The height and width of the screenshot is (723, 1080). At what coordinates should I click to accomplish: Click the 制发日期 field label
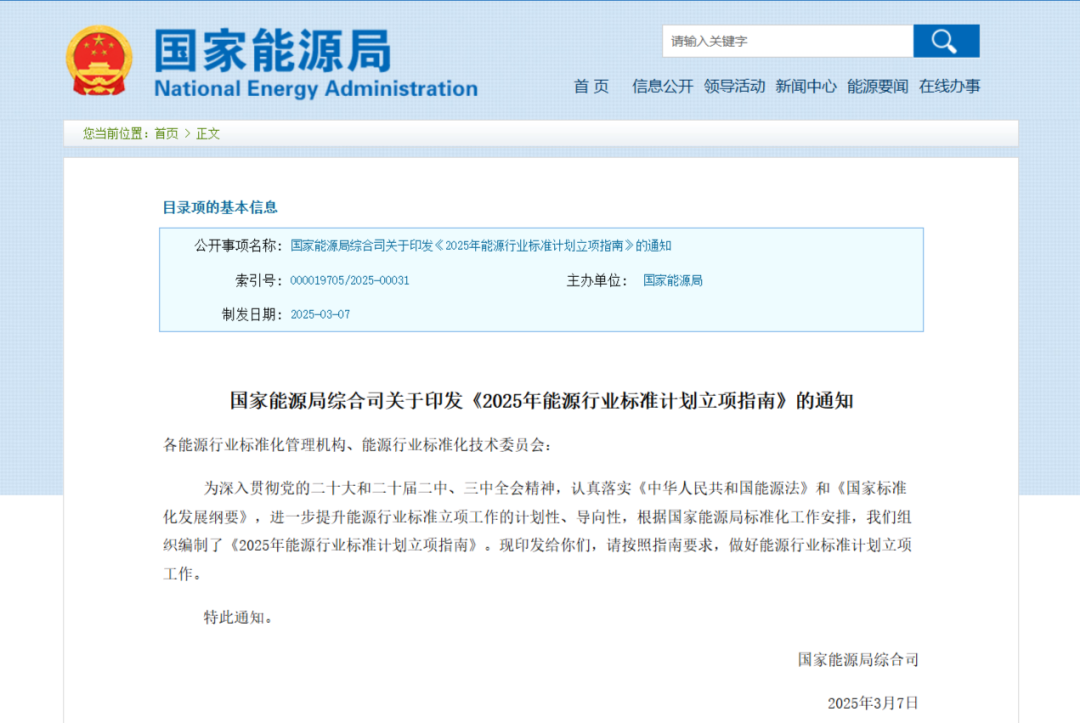coord(252,315)
